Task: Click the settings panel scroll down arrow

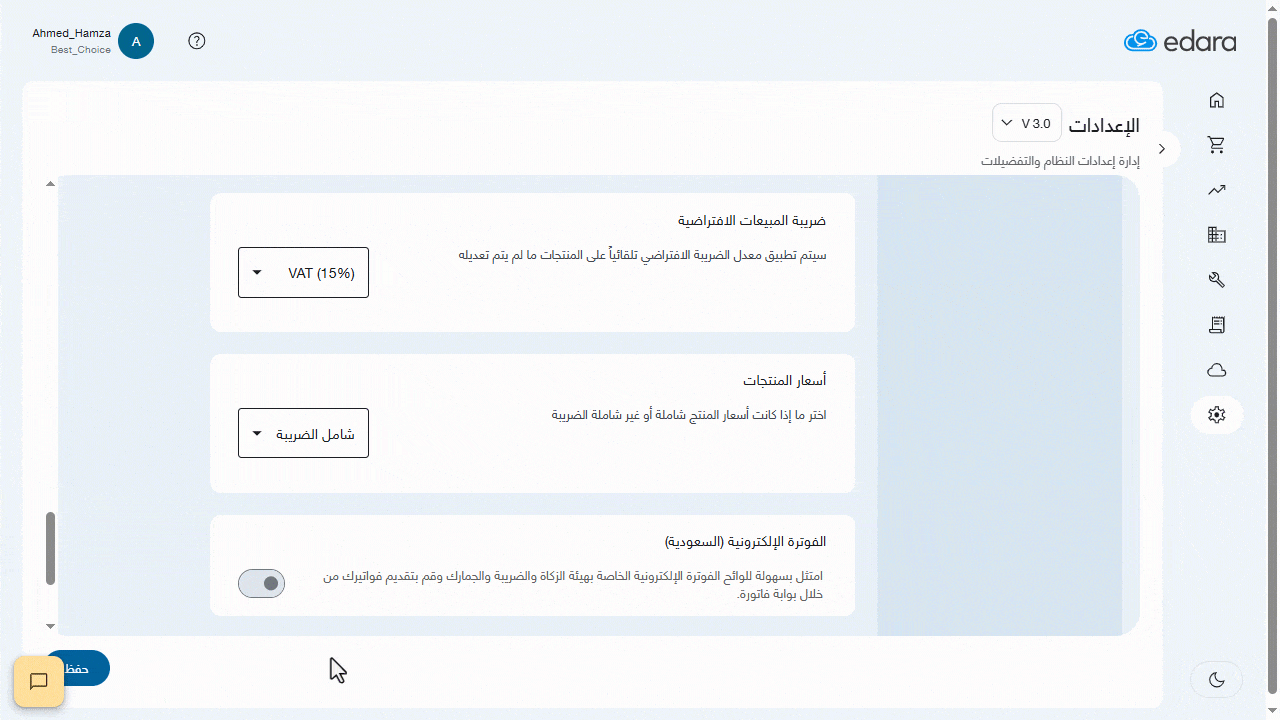Action: click(x=51, y=626)
